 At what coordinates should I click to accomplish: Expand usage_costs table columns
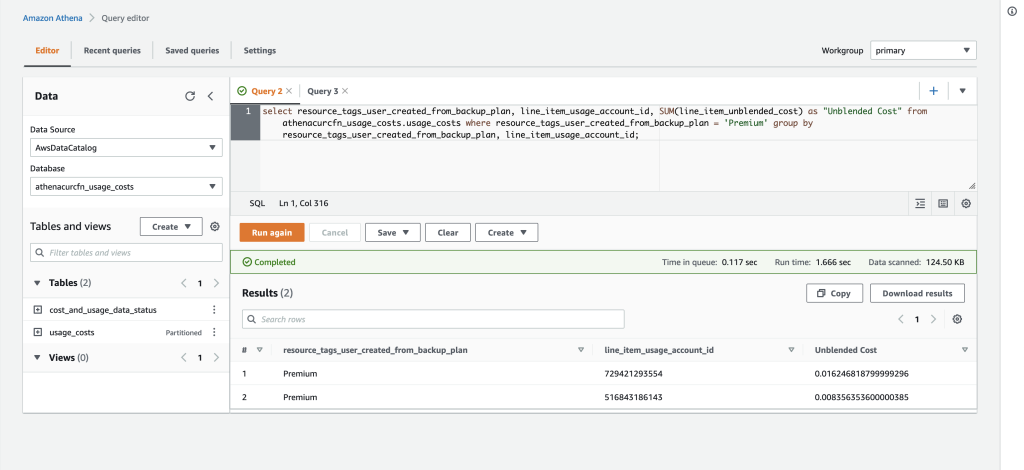pyautogui.click(x=37, y=332)
